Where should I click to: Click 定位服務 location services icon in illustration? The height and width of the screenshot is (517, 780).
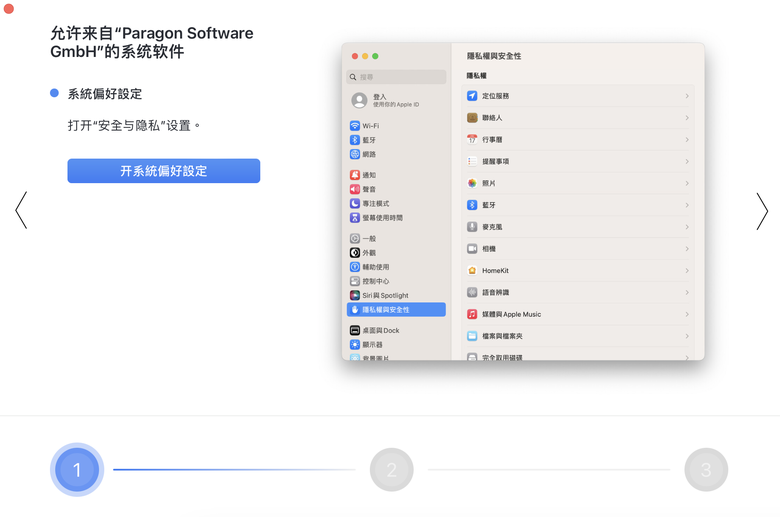(472, 96)
